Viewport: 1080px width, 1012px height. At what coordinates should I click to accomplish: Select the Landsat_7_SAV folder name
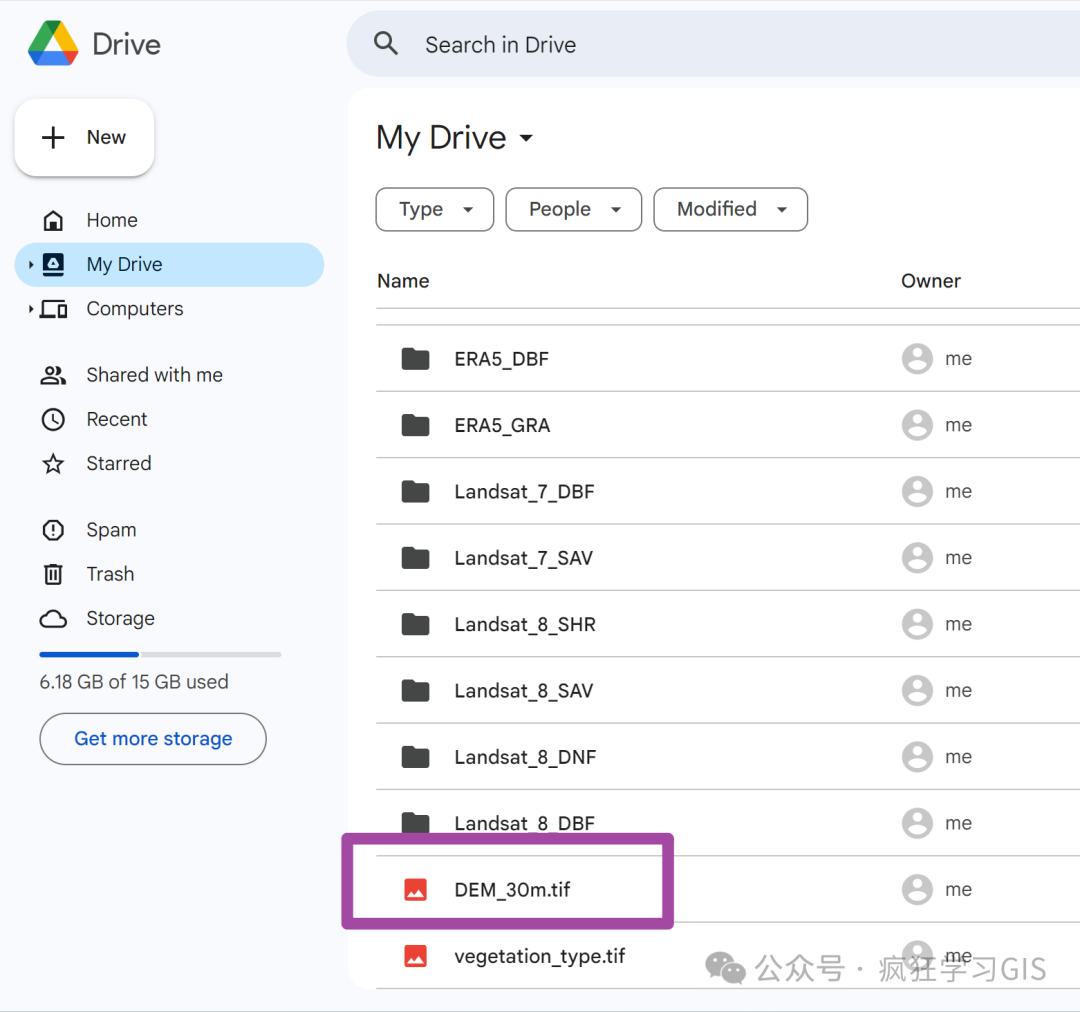(523, 558)
